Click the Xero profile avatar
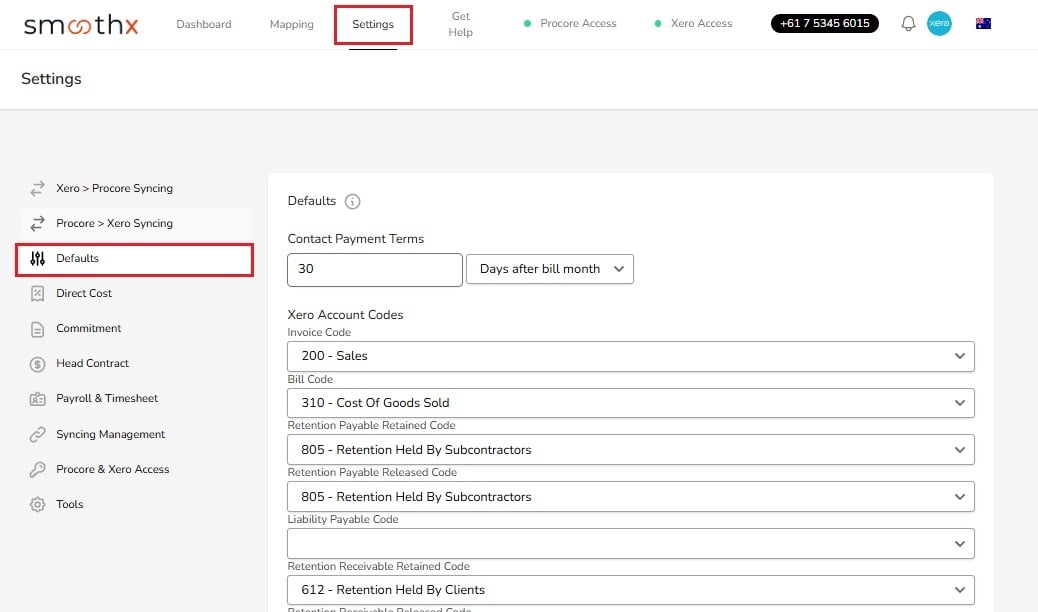The height and width of the screenshot is (612, 1038). [x=940, y=22]
